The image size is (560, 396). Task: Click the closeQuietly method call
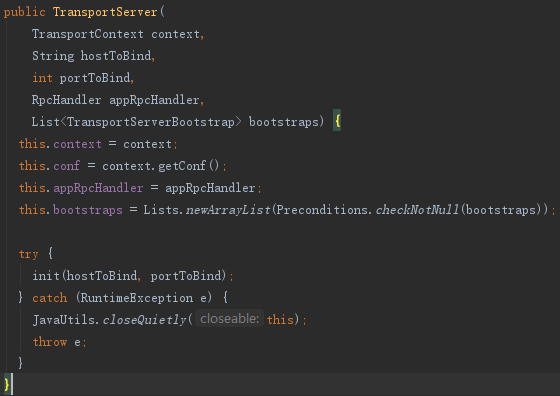tap(145, 320)
